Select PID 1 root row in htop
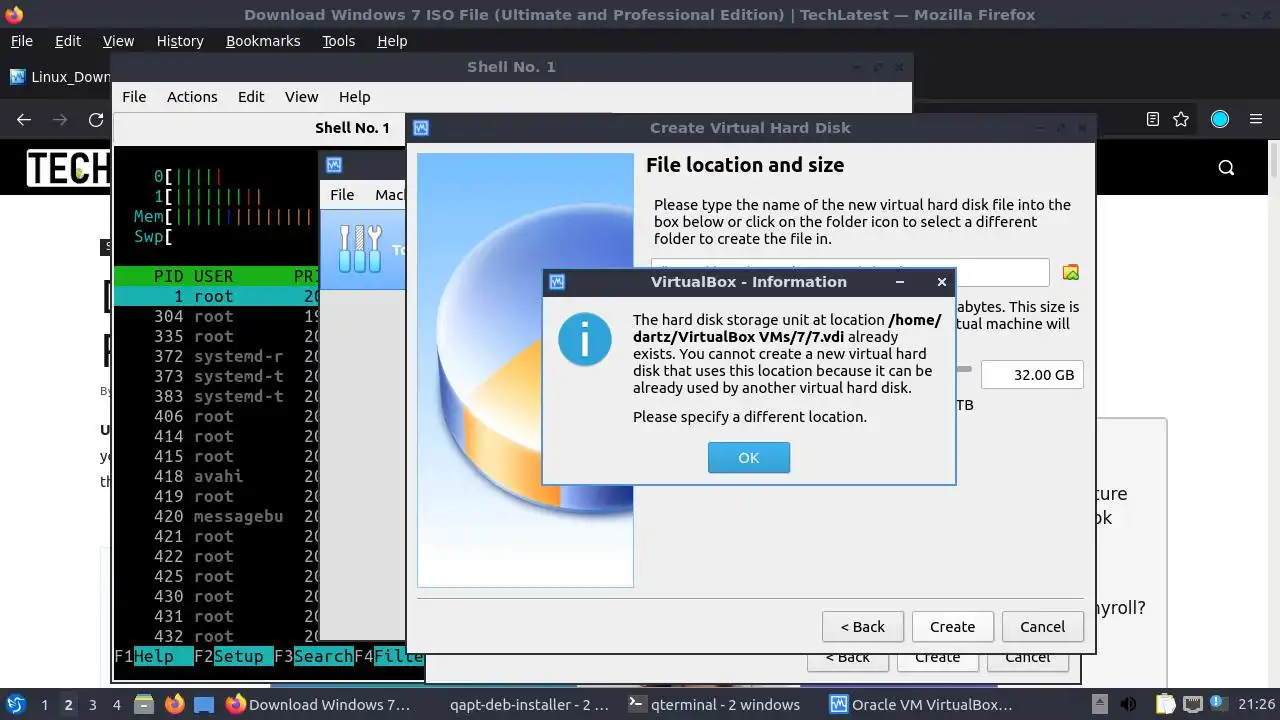 tap(217, 296)
